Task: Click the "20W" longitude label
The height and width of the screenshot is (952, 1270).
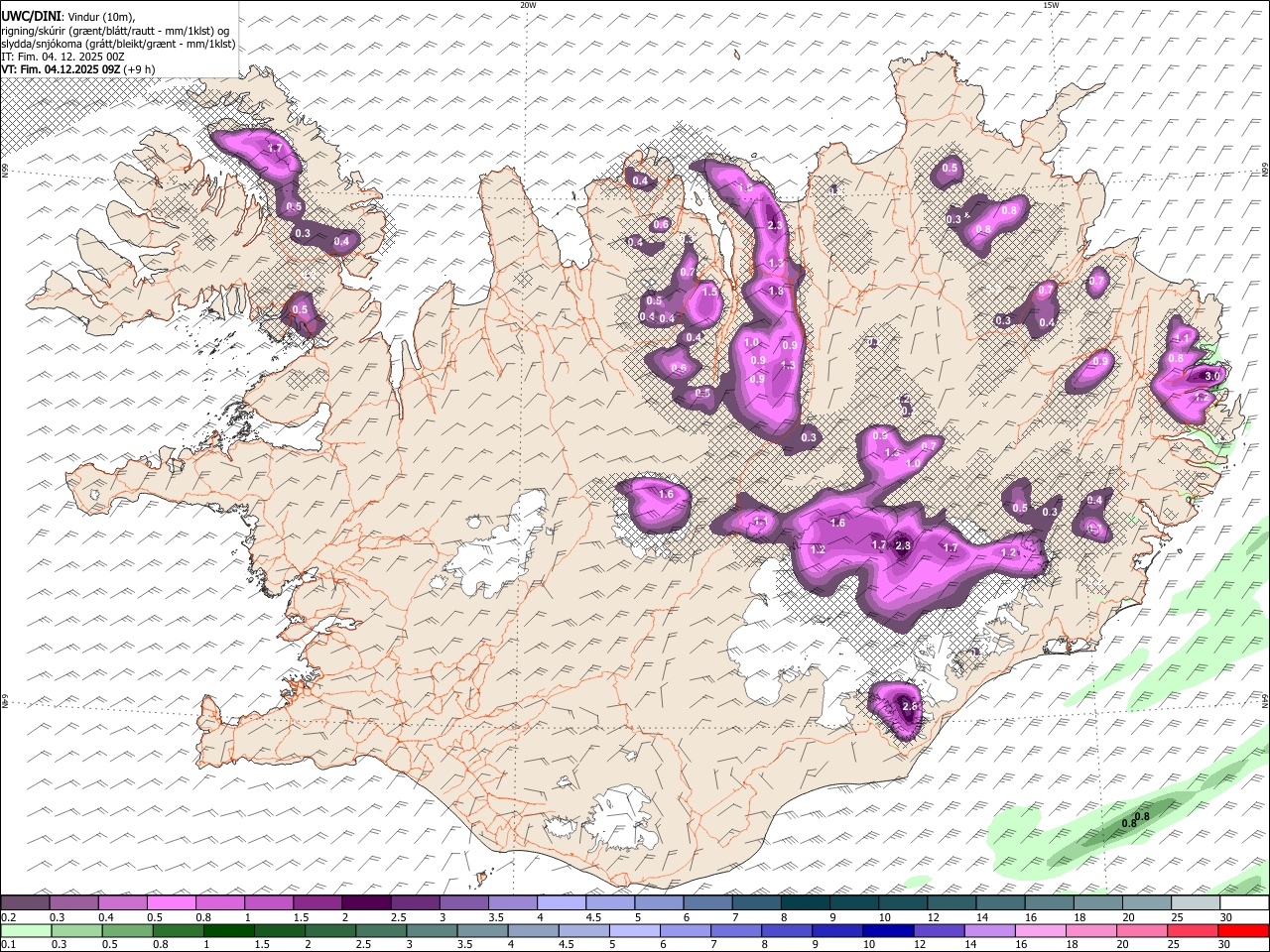Action: 528,5
